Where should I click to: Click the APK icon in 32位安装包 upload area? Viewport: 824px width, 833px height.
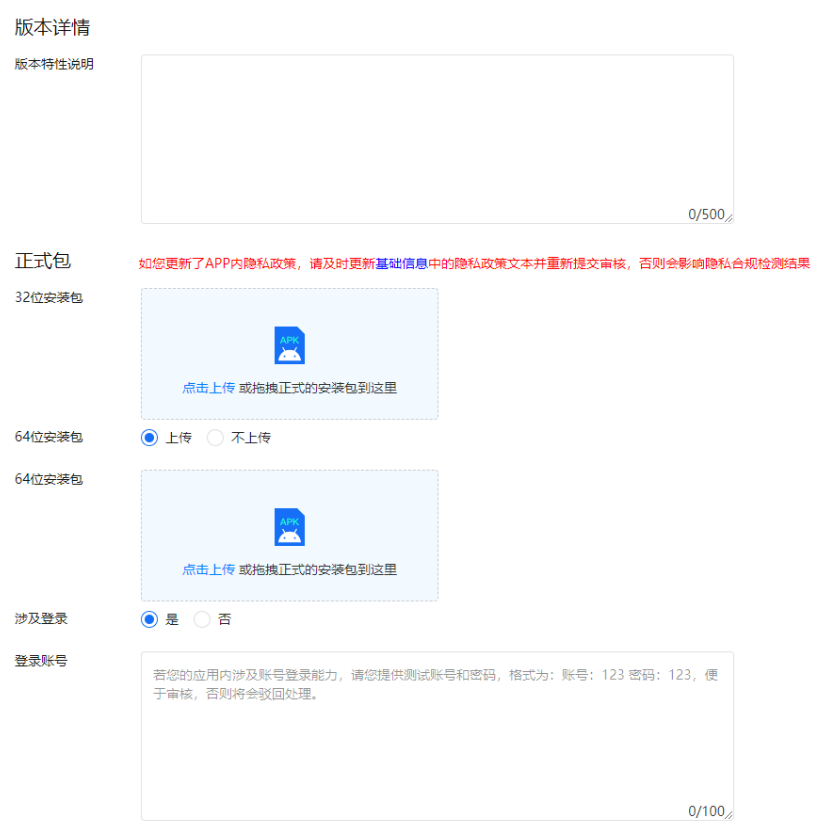point(289,345)
